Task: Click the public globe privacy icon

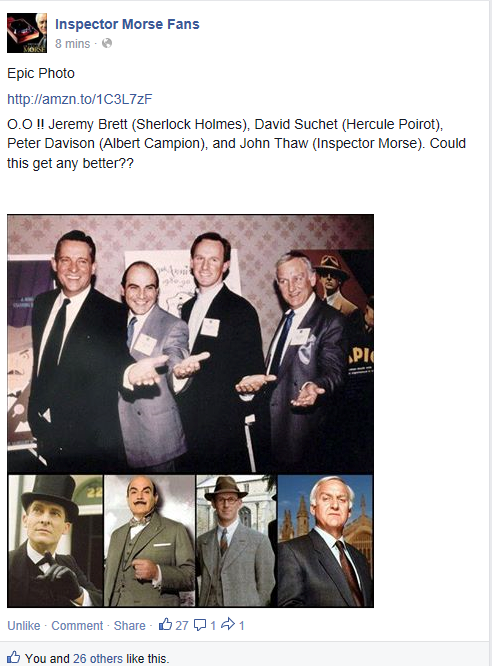Action: pos(107,43)
